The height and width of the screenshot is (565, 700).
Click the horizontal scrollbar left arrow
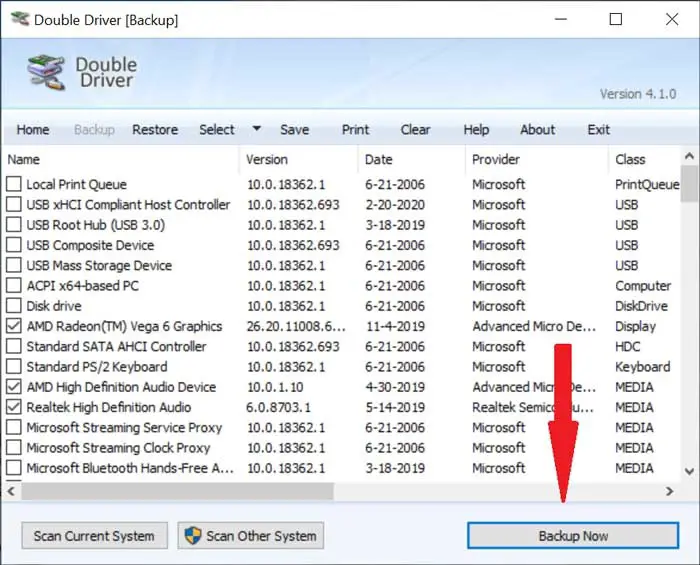[12, 491]
